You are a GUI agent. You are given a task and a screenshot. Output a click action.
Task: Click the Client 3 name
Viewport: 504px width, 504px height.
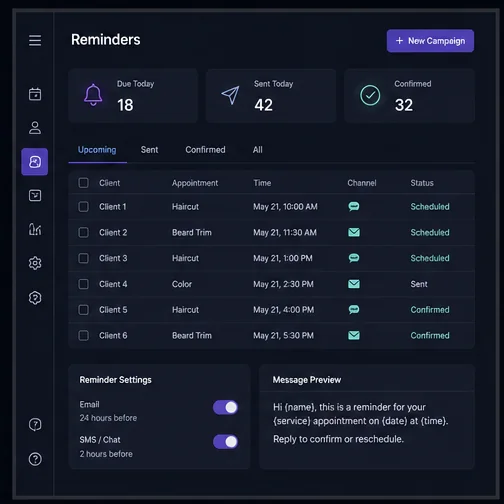pyautogui.click(x=113, y=258)
